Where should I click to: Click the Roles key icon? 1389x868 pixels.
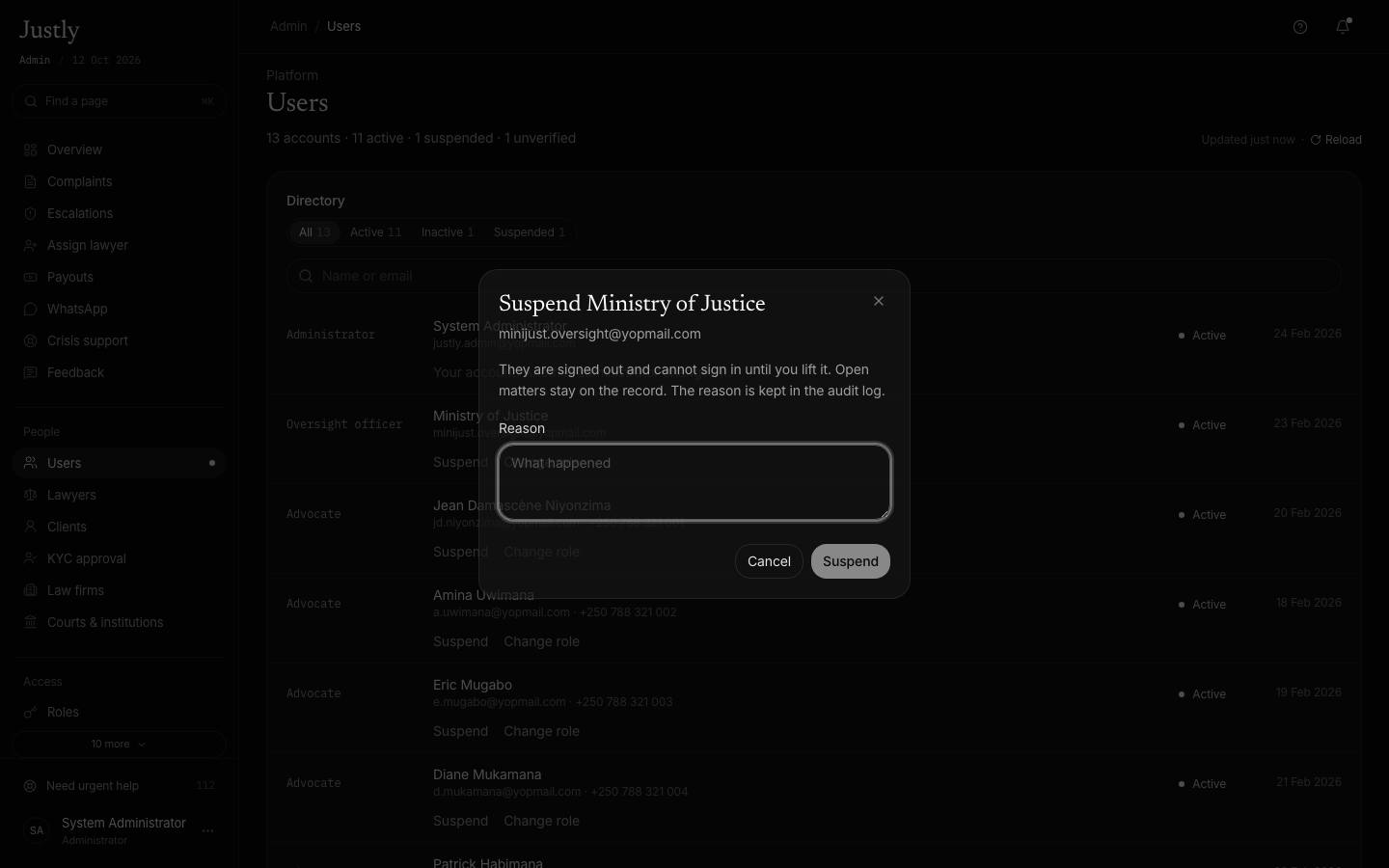[31, 712]
